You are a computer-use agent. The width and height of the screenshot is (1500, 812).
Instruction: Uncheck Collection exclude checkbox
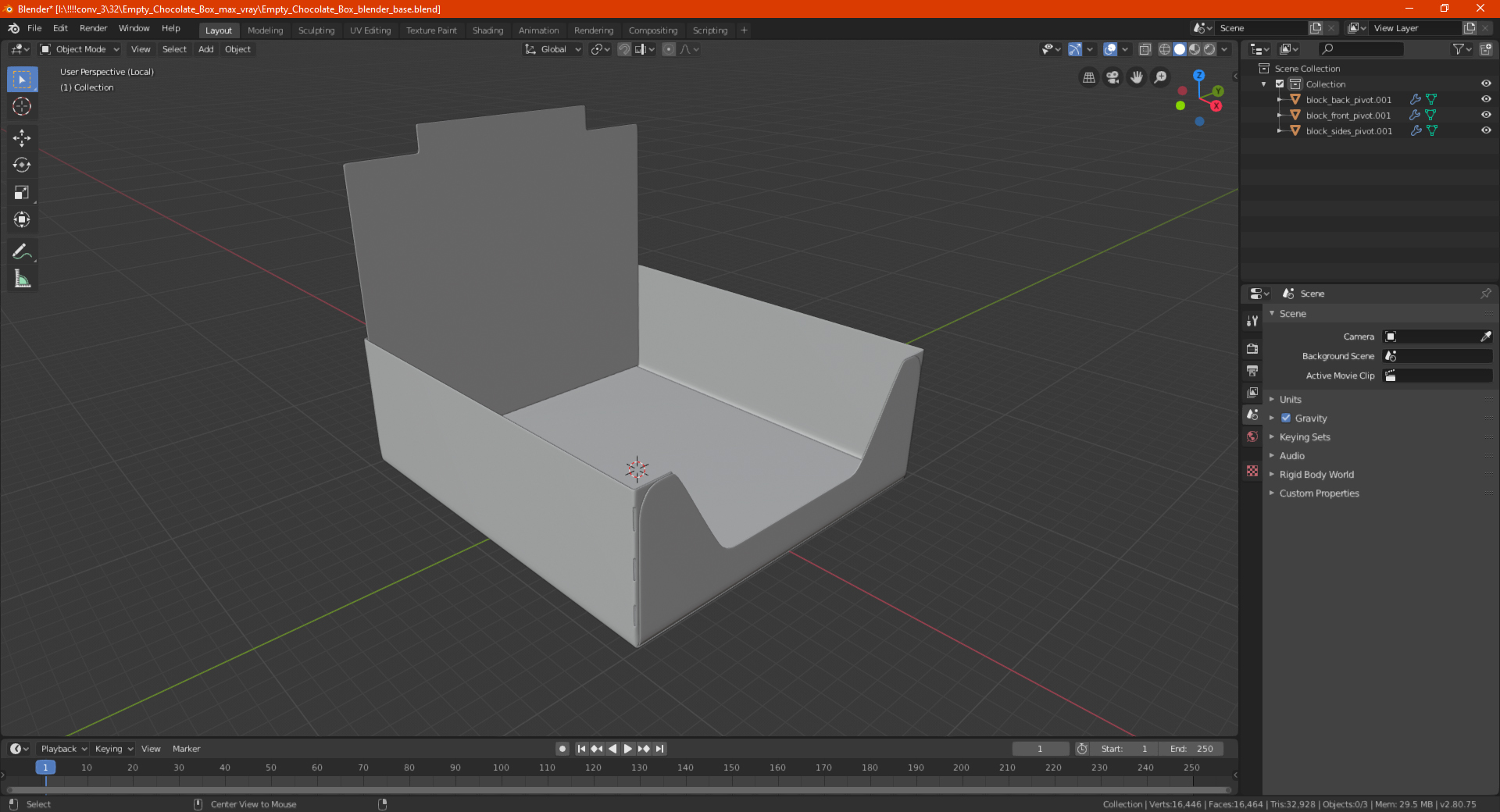tap(1280, 84)
